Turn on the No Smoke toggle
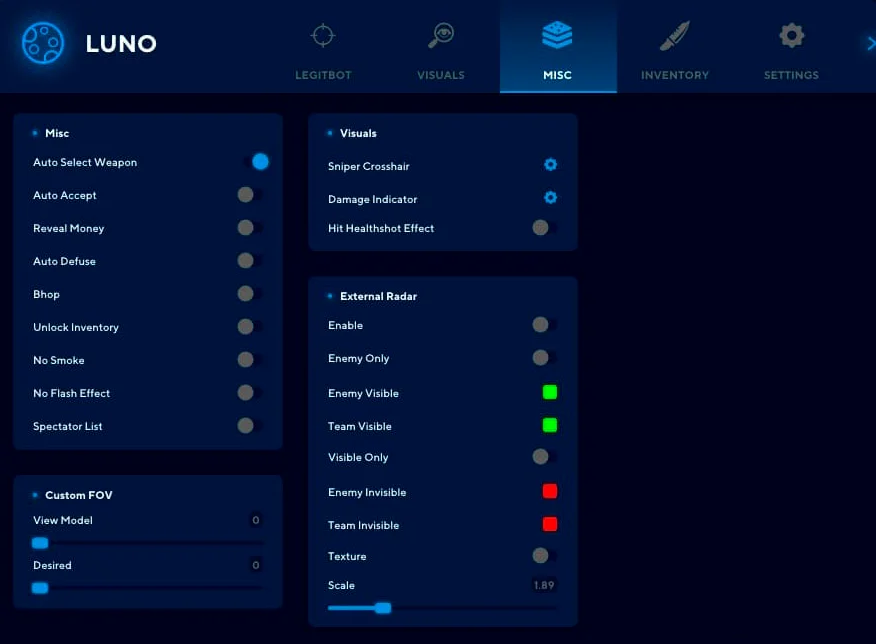This screenshot has height=644, width=876. [249, 360]
